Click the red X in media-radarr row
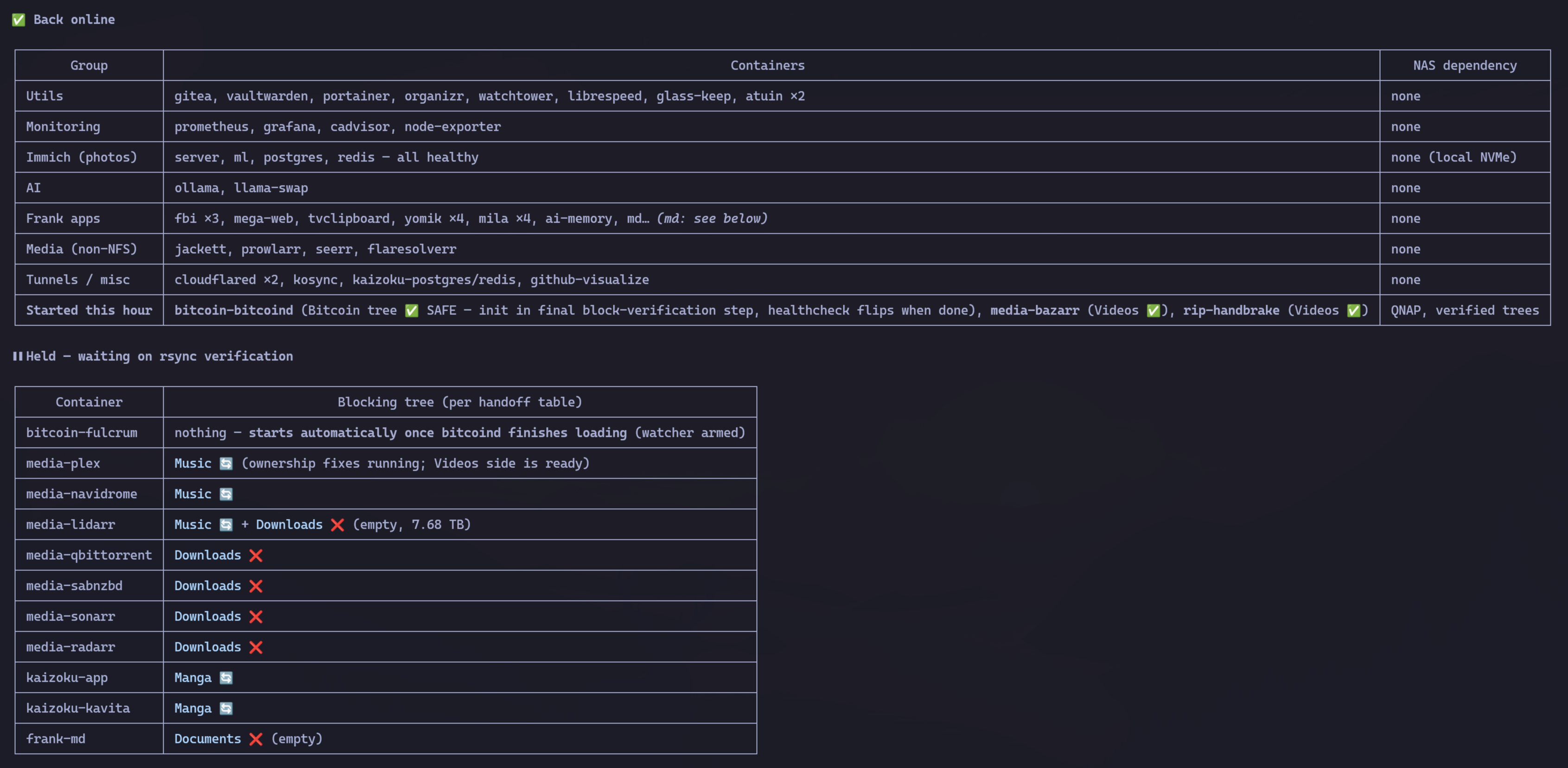The width and height of the screenshot is (1568, 768). coord(255,647)
